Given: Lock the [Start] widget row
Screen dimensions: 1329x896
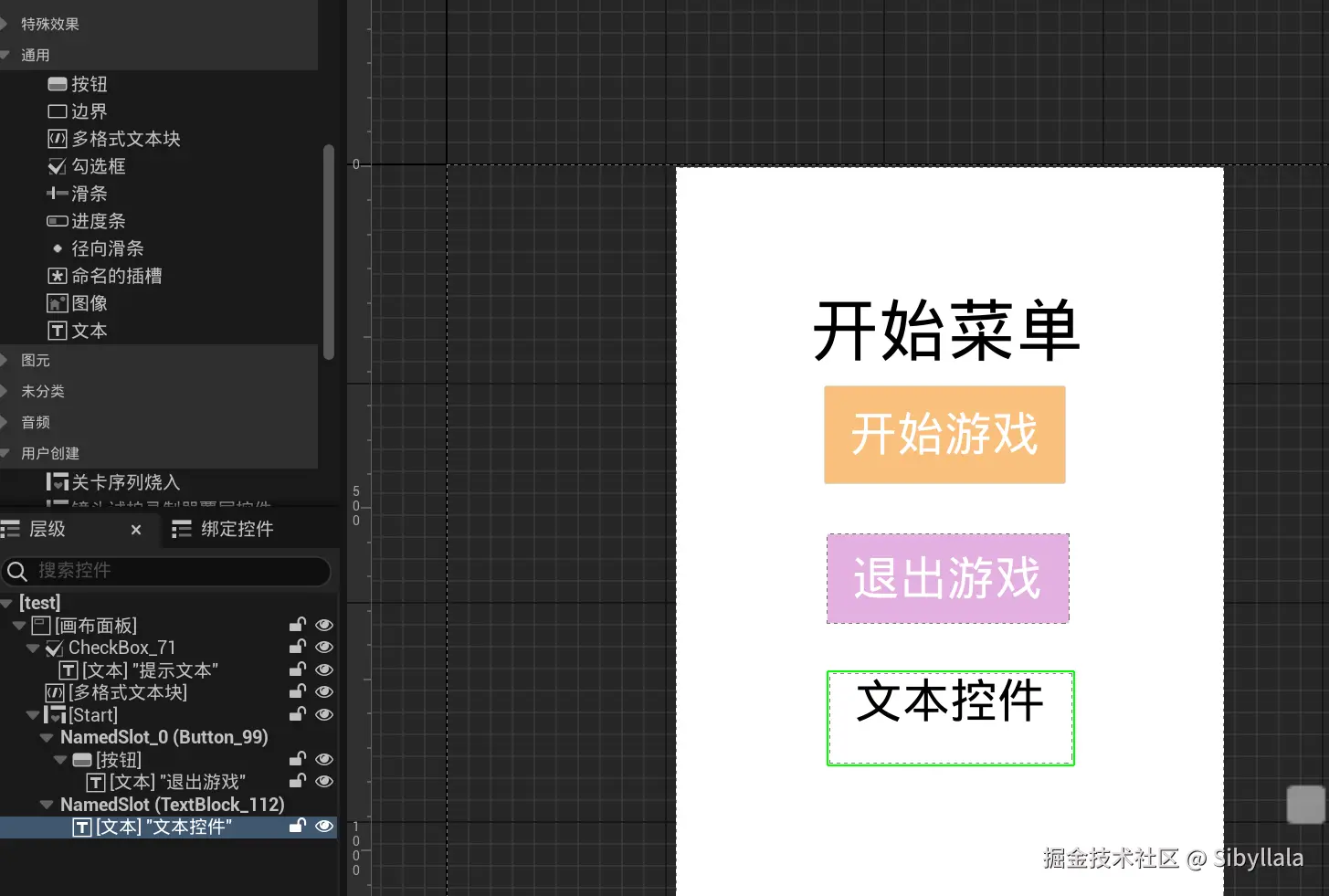Looking at the screenshot, I should tap(298, 714).
